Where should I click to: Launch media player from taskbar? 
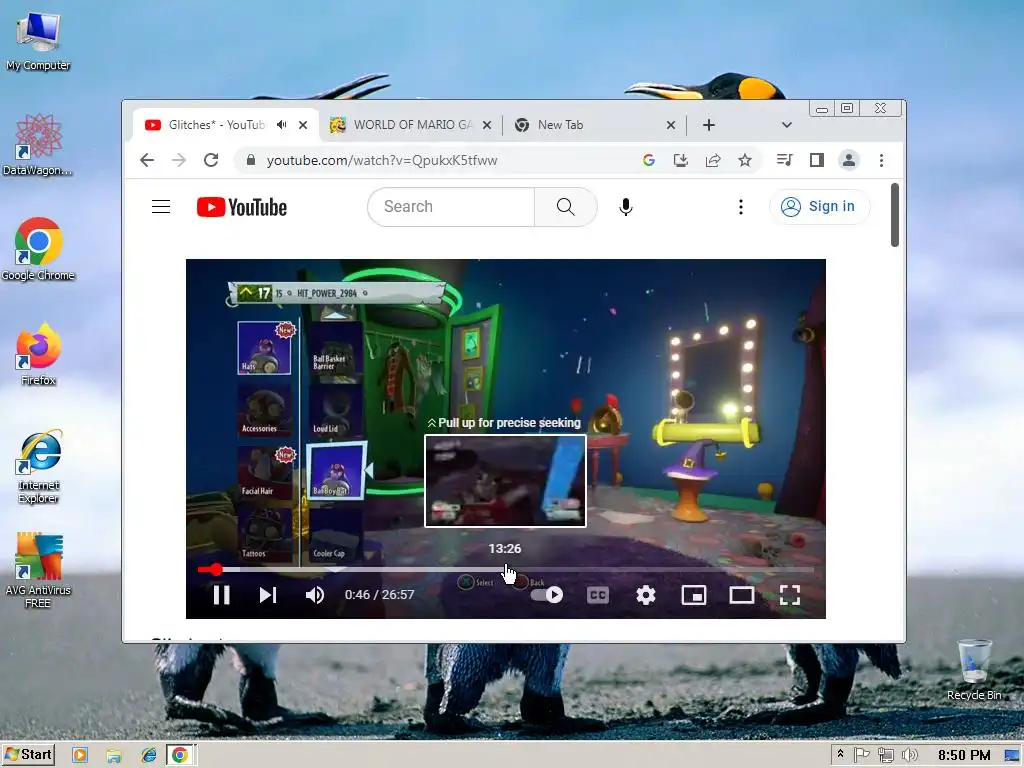80,756
